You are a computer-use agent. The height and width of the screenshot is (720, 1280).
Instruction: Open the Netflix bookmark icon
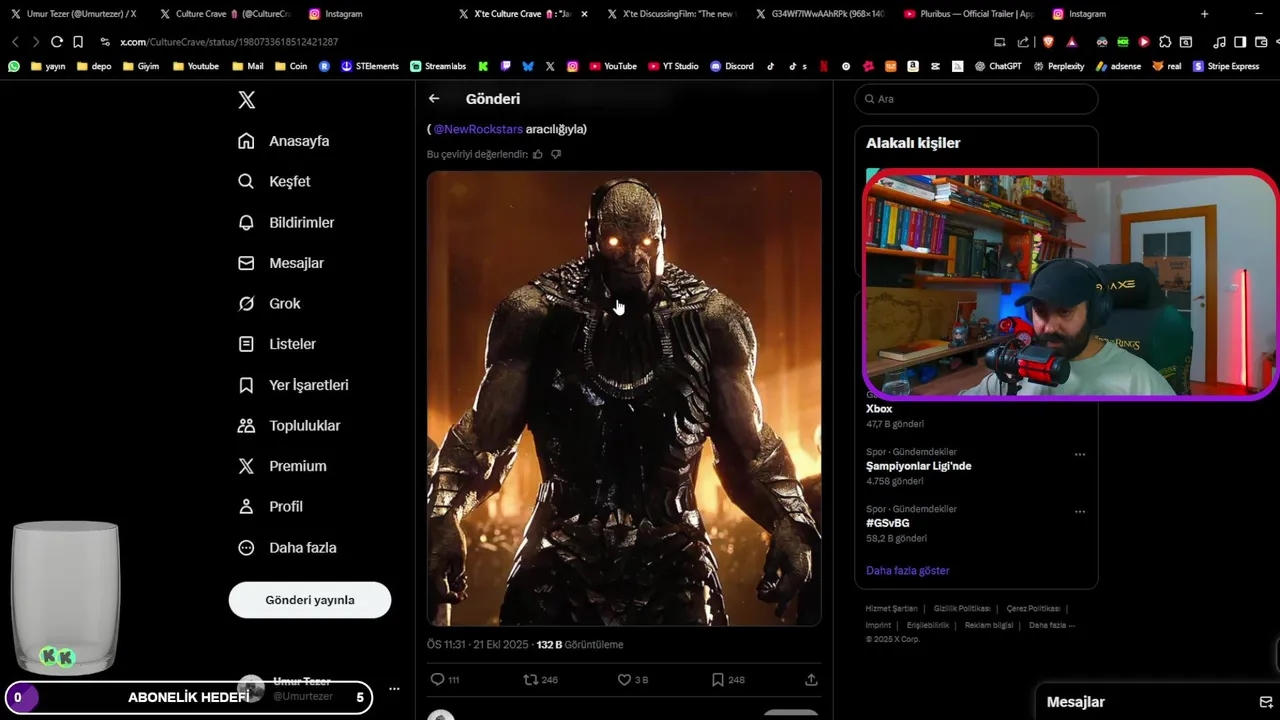(x=824, y=66)
